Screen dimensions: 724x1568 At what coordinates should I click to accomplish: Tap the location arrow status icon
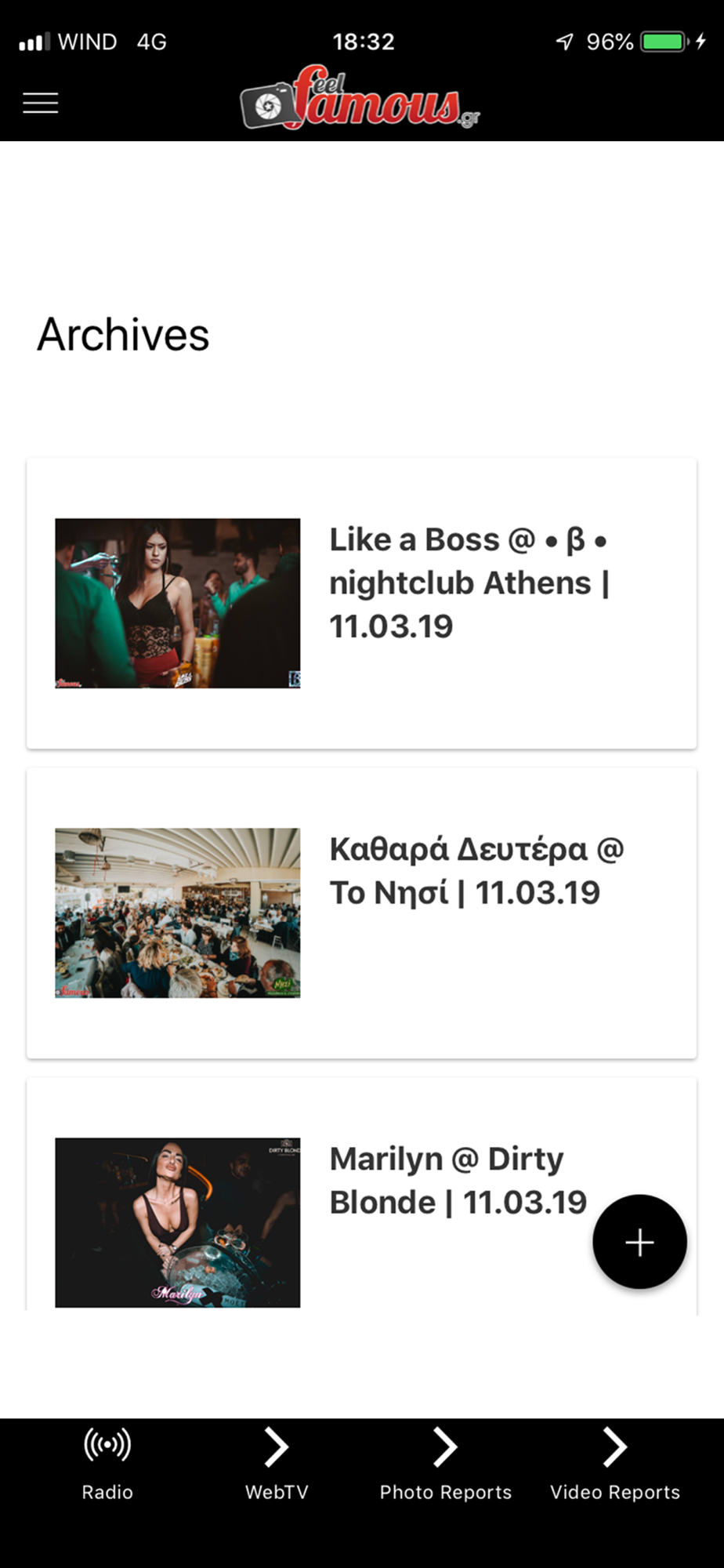(x=564, y=42)
